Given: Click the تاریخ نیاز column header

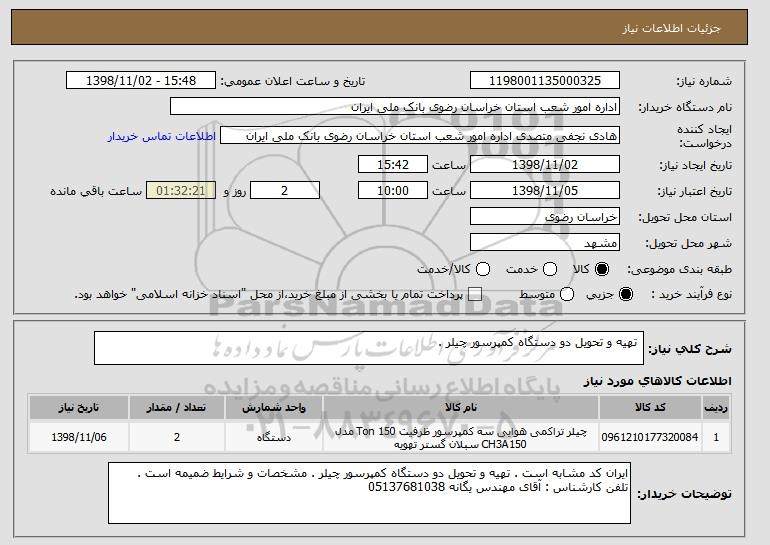Looking at the screenshot, I should click(x=79, y=408).
